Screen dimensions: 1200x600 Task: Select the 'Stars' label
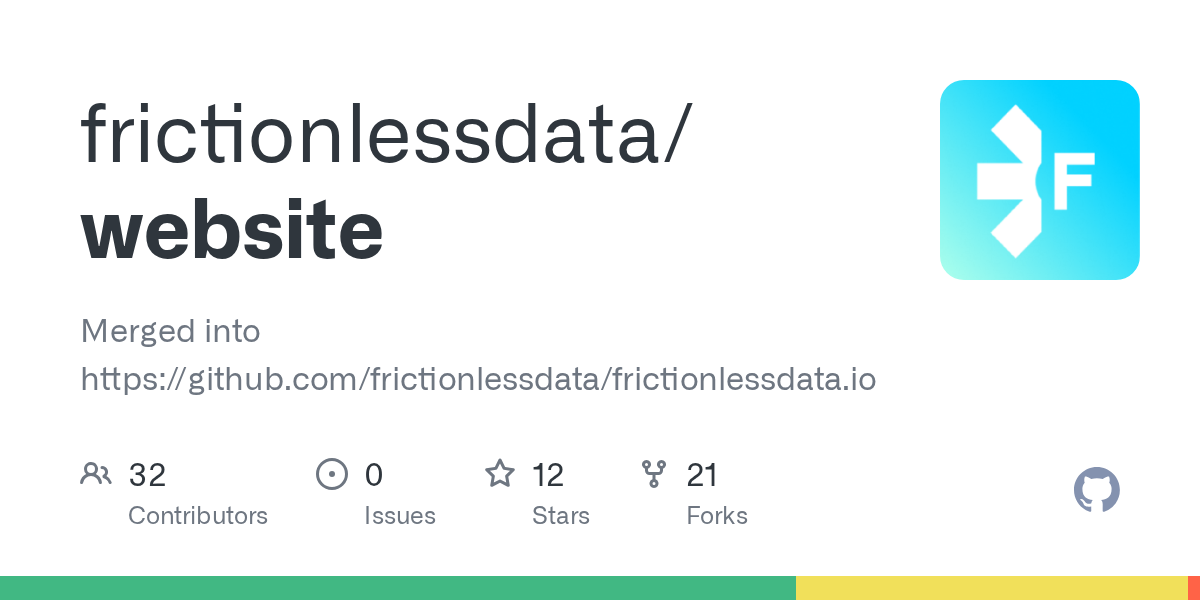tap(559, 516)
